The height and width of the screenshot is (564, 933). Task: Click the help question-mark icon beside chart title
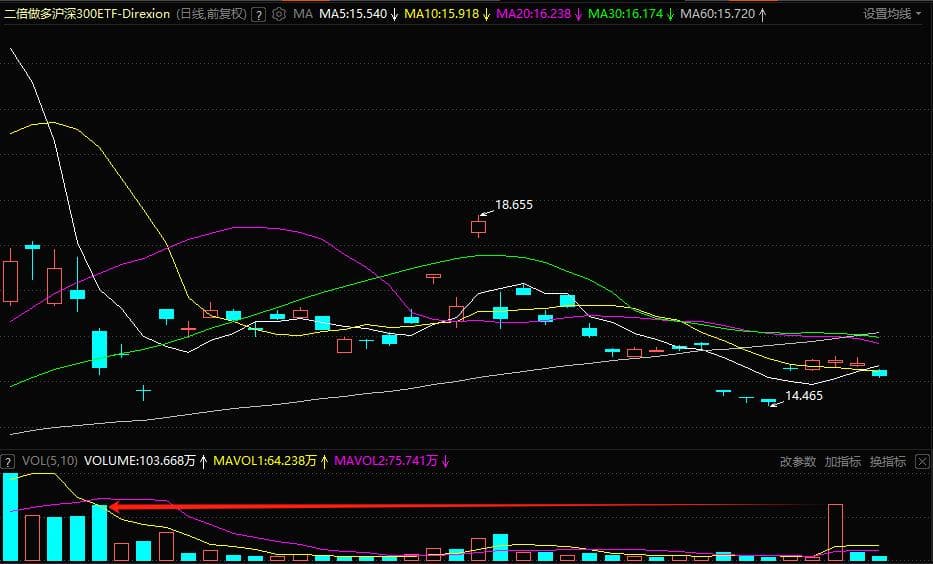tap(259, 15)
